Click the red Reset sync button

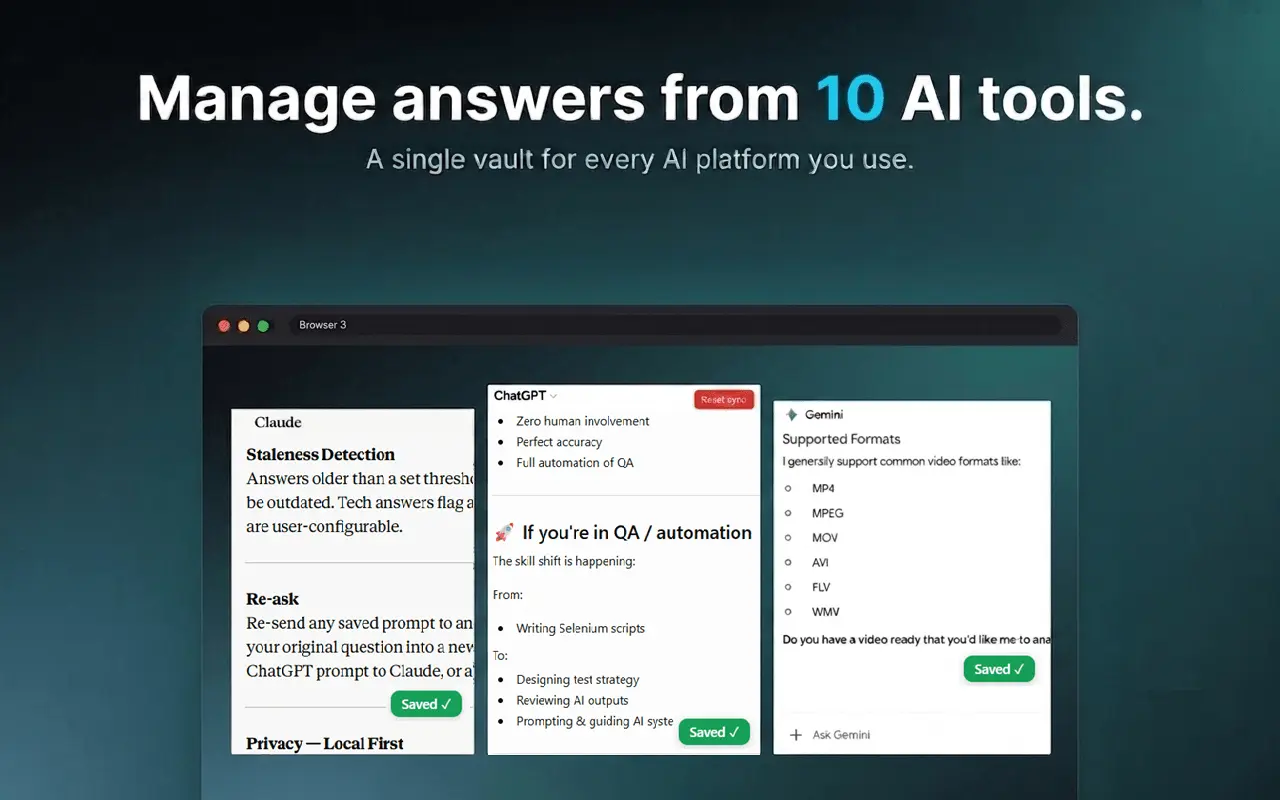[x=723, y=400]
